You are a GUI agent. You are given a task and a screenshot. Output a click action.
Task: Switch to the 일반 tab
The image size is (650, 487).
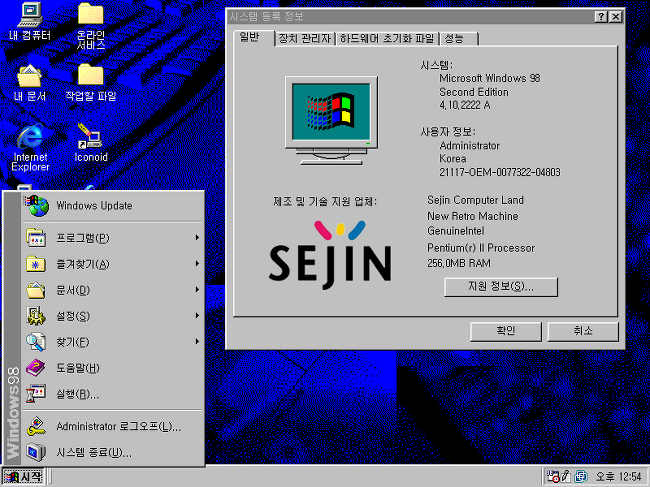[x=253, y=38]
